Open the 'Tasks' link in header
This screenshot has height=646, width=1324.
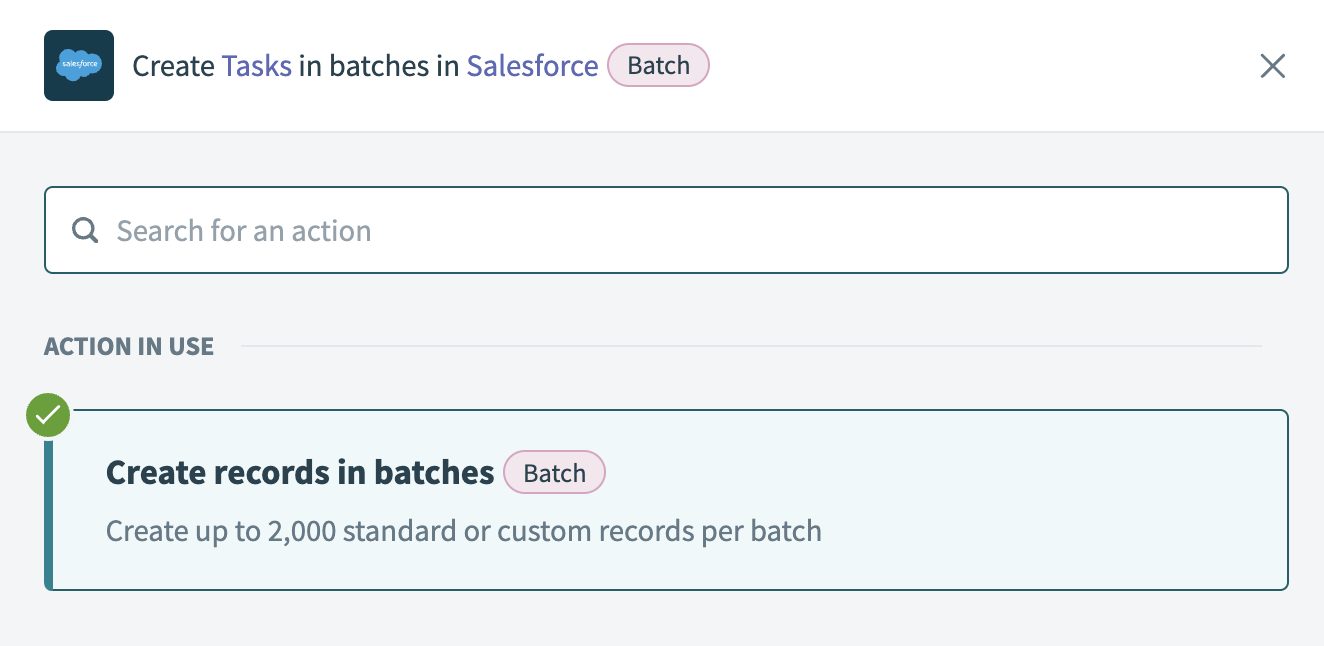point(257,66)
